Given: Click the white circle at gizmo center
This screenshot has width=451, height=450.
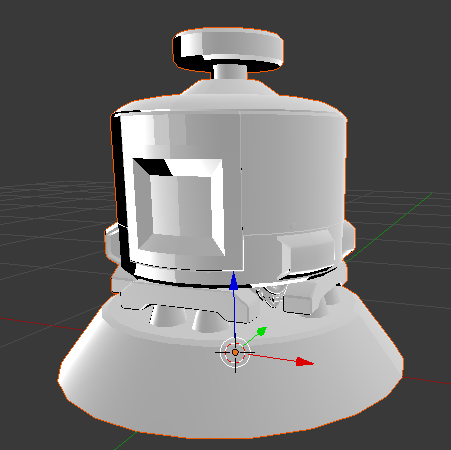Looking at the screenshot, I should pyautogui.click(x=235, y=352).
